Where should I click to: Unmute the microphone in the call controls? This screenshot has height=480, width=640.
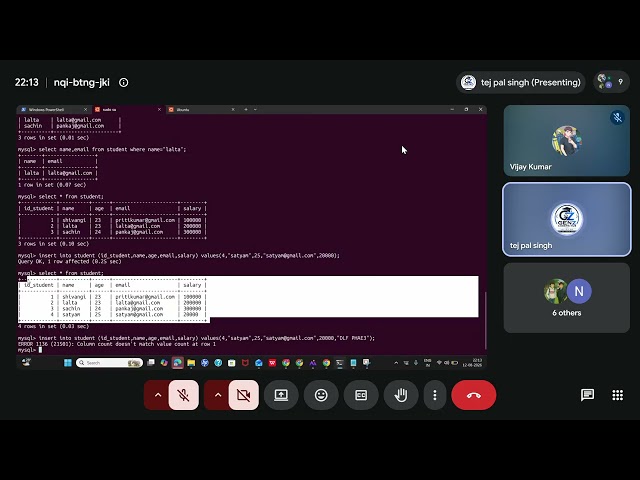[184, 395]
